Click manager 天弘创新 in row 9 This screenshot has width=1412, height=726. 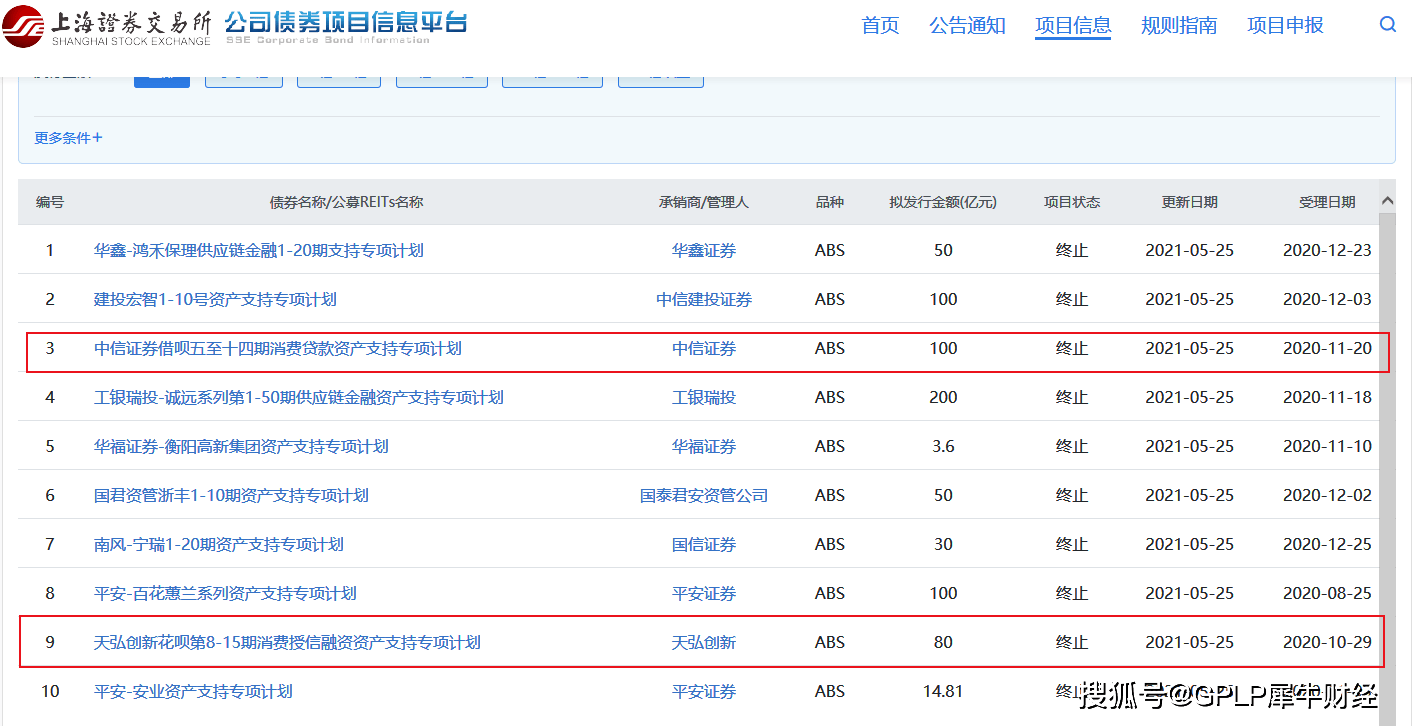[704, 642]
